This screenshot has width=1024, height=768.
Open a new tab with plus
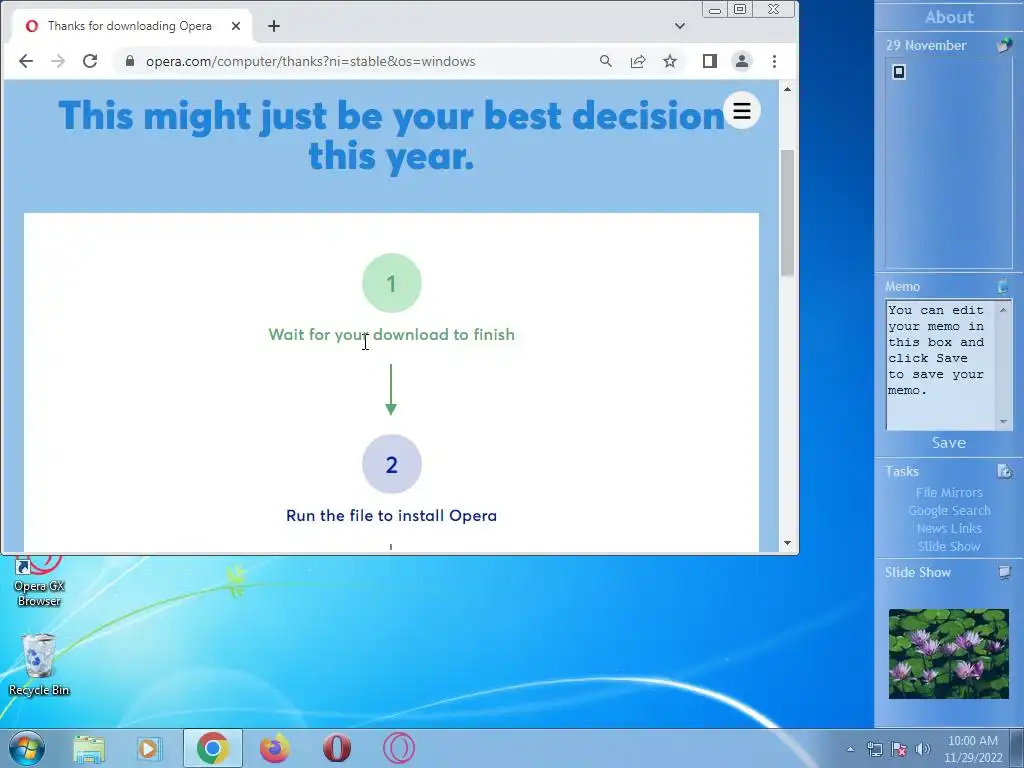coord(274,26)
